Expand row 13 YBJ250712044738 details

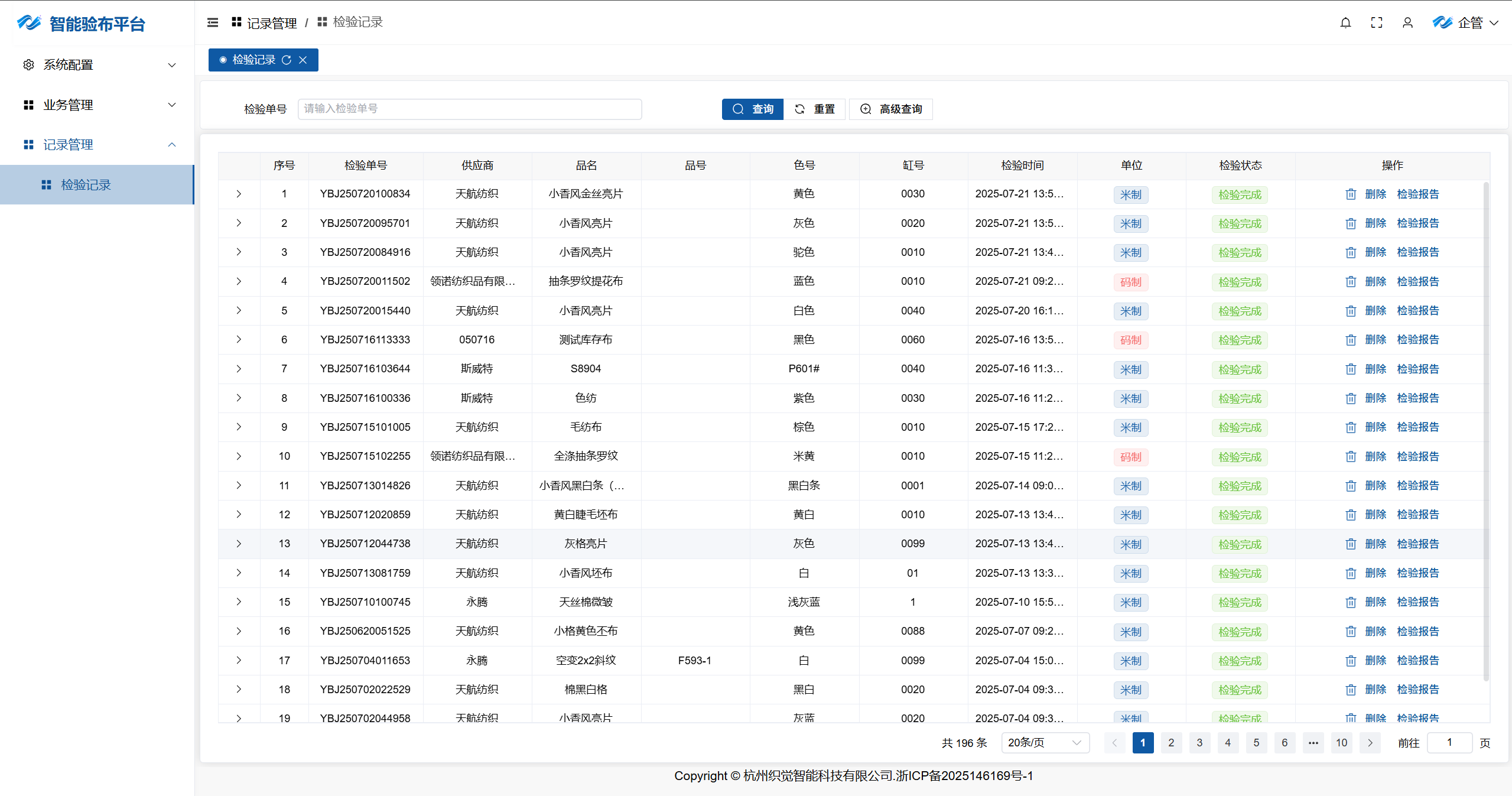click(x=239, y=544)
